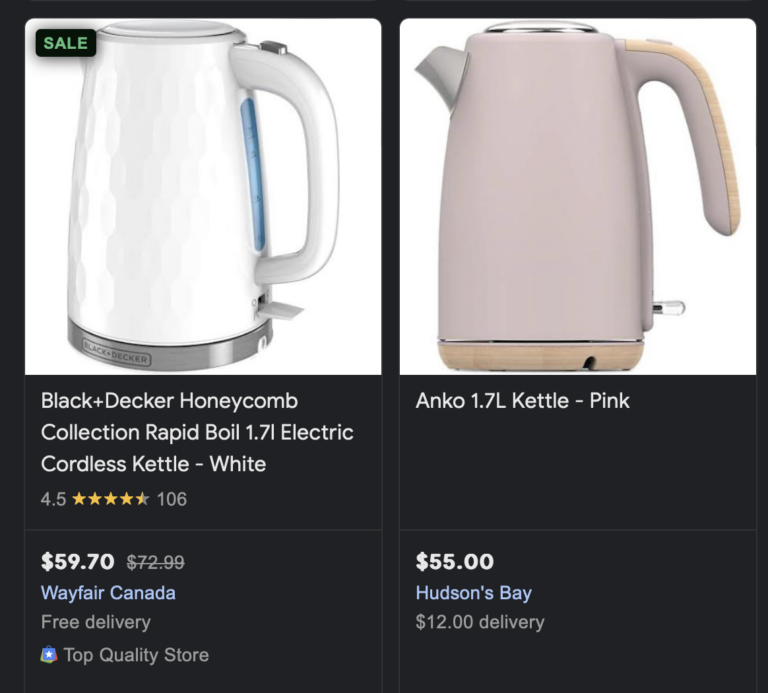
Task: Click the 4.5 rating number
Action: (53, 498)
